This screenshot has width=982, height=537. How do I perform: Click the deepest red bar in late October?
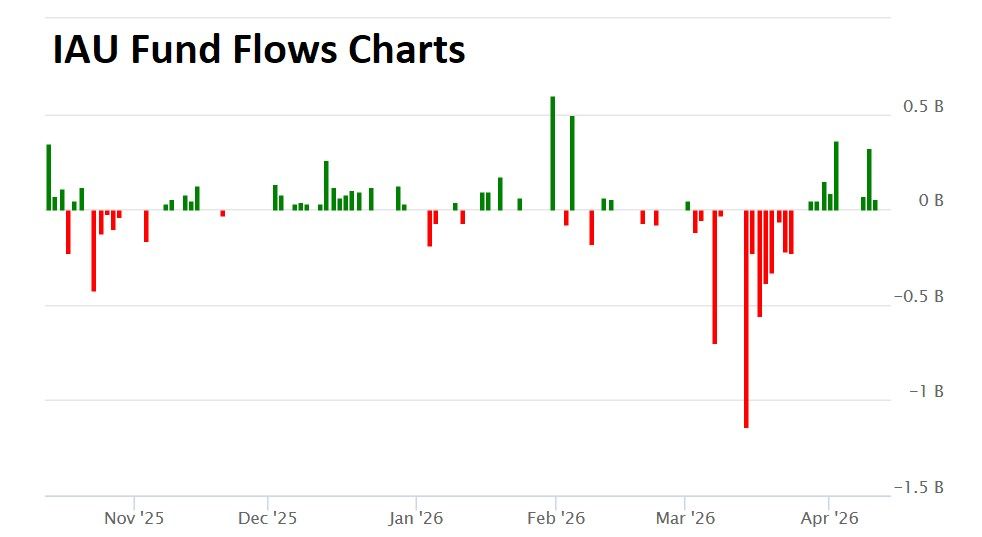coord(93,250)
